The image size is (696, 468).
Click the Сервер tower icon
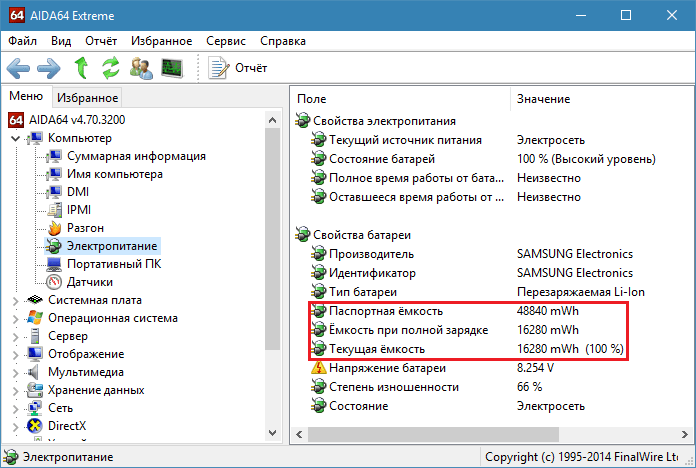[x=35, y=336]
